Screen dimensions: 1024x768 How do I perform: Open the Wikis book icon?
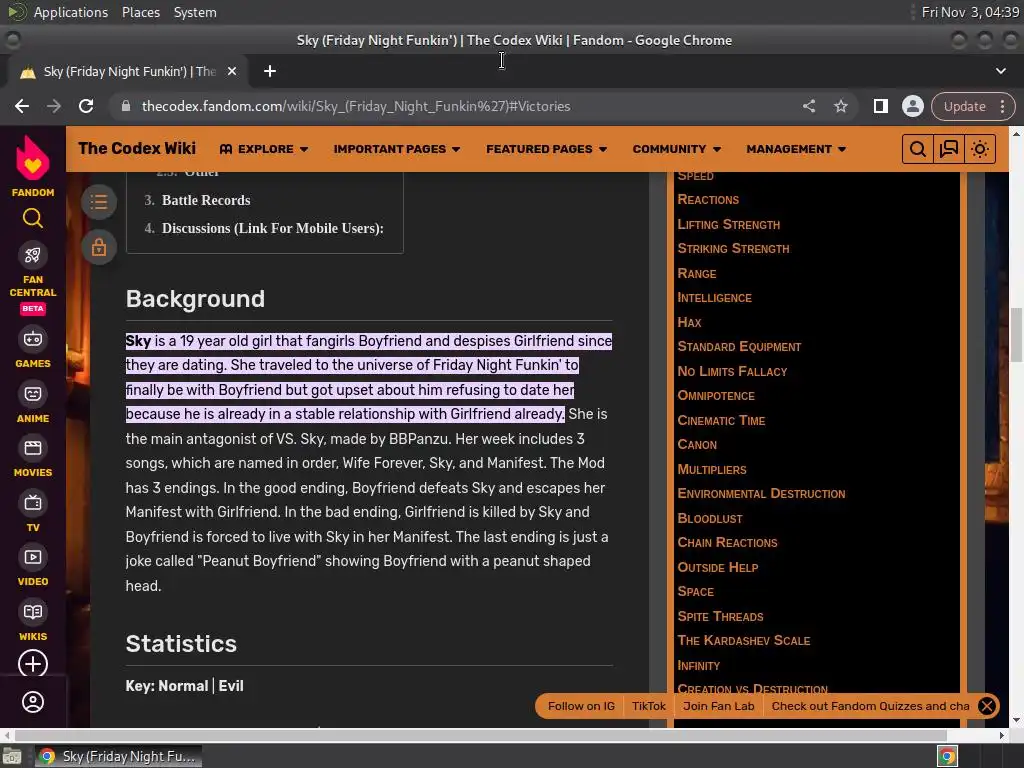click(33, 612)
